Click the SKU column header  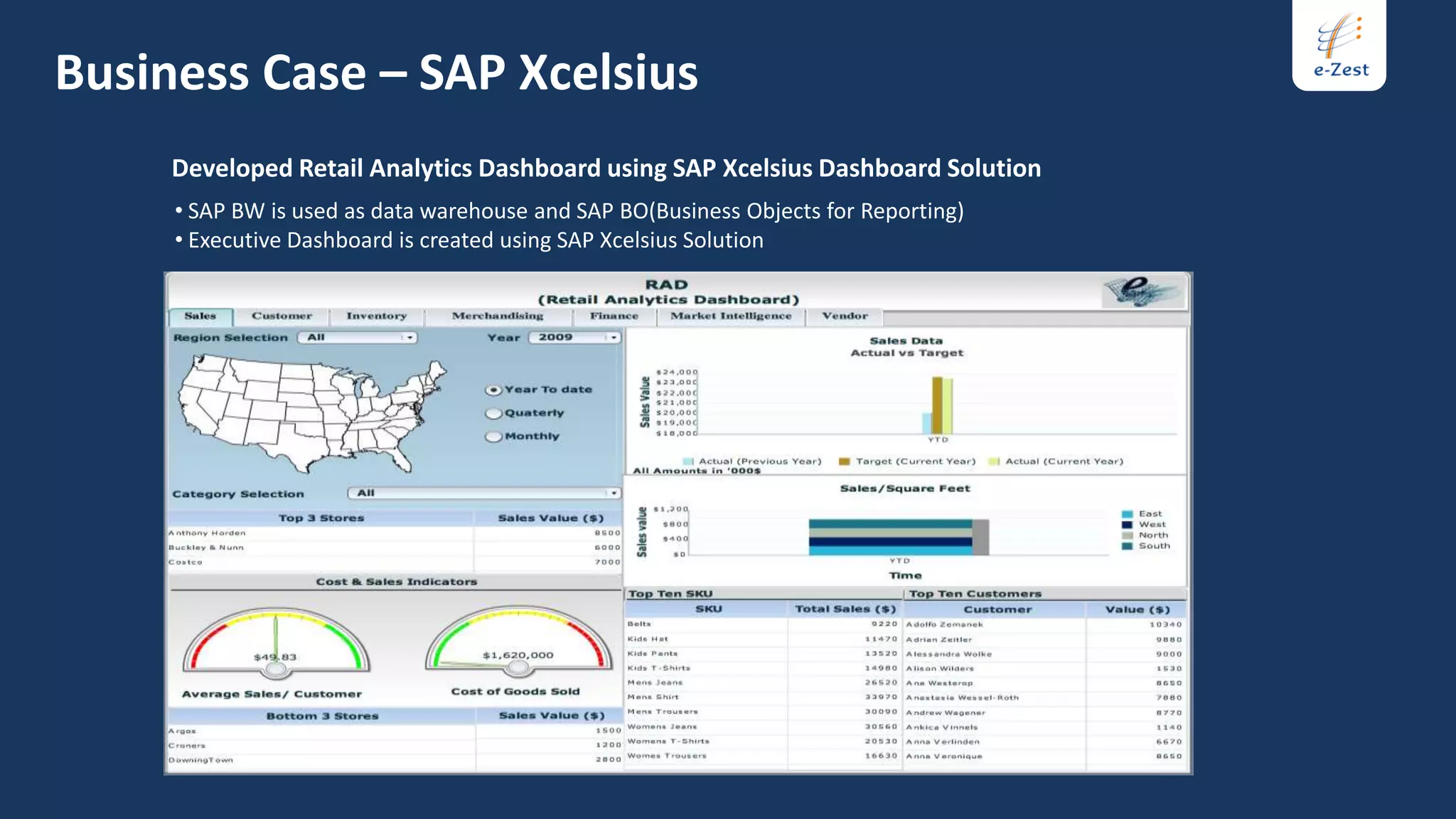708,609
